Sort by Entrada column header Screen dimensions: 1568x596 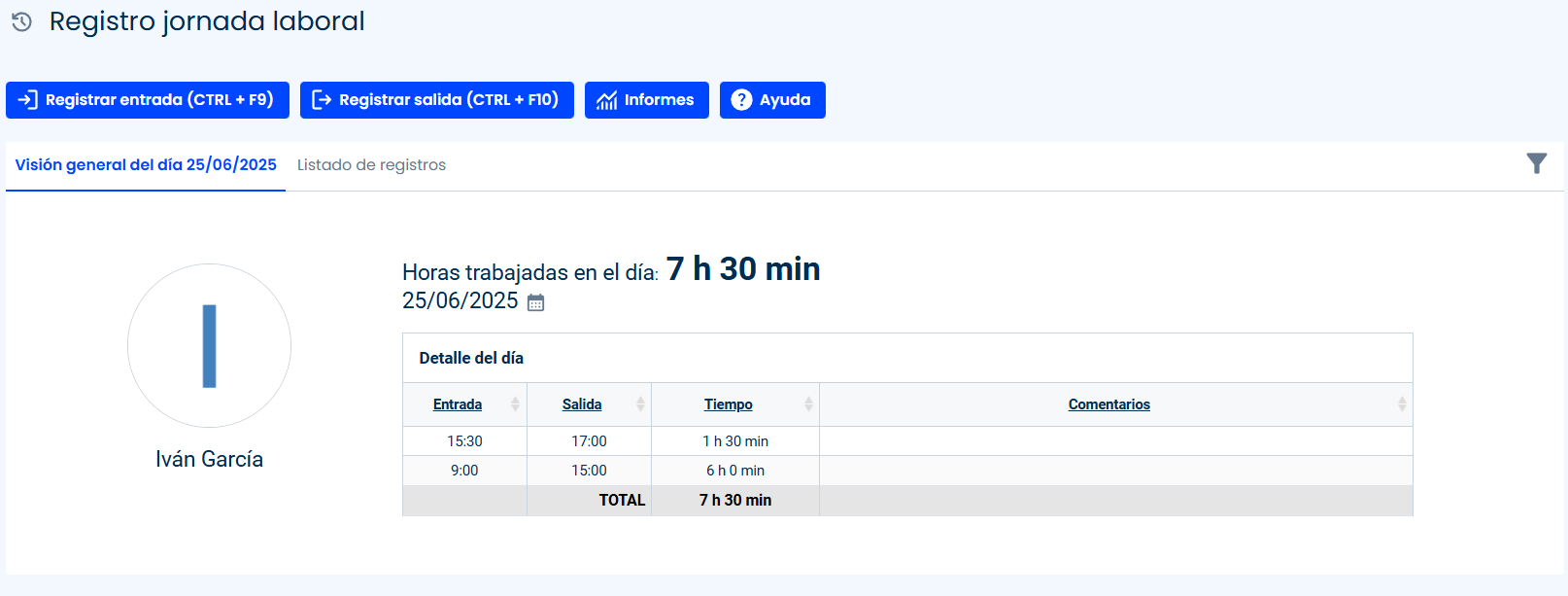pyautogui.click(x=458, y=404)
